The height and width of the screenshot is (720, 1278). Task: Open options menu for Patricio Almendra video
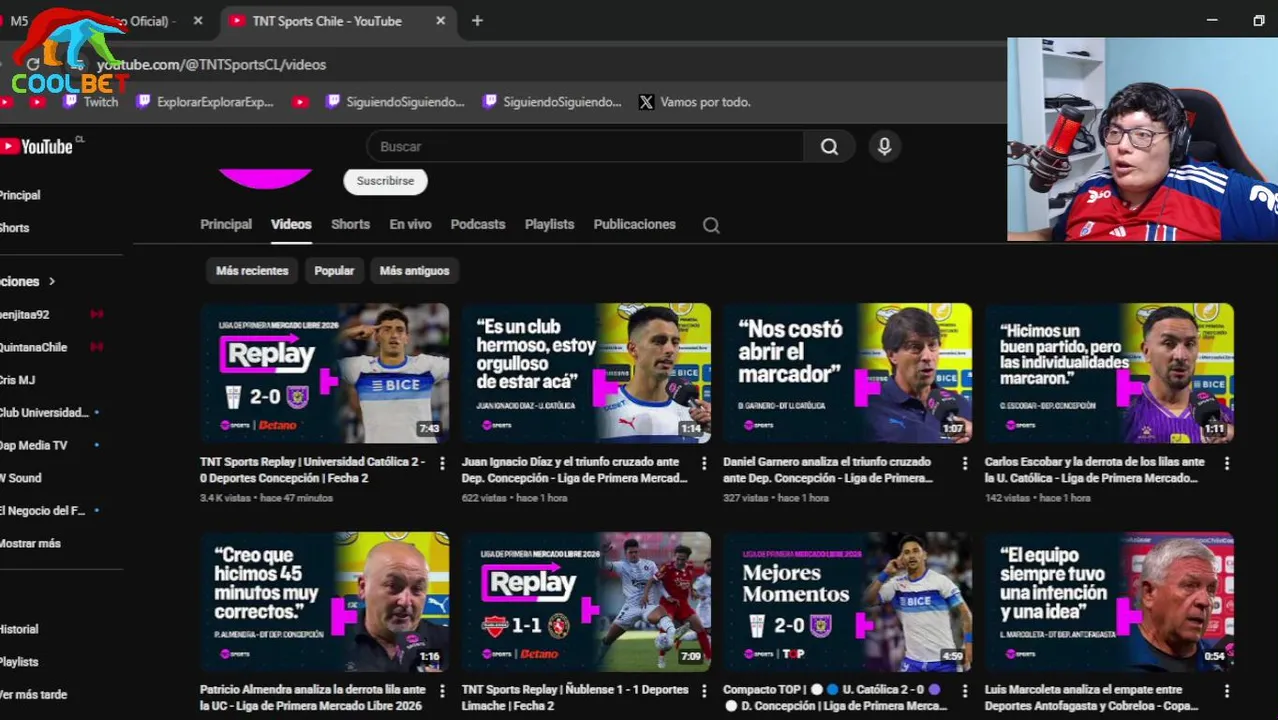coord(442,691)
